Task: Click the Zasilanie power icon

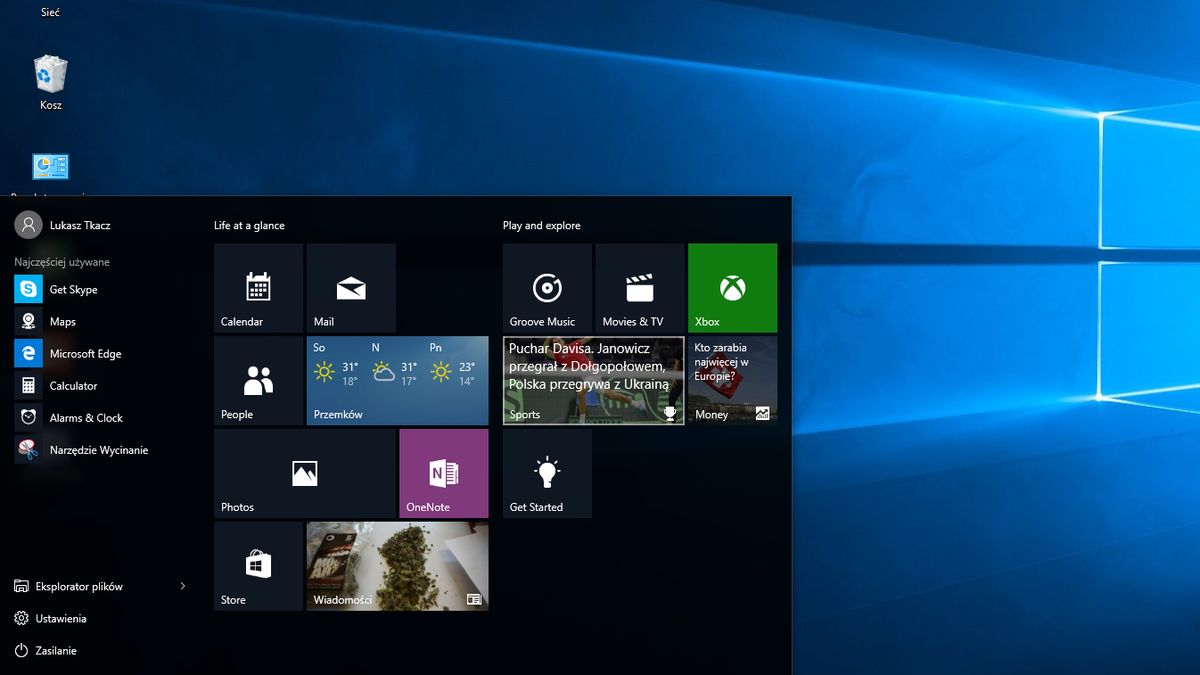Action: pos(22,651)
